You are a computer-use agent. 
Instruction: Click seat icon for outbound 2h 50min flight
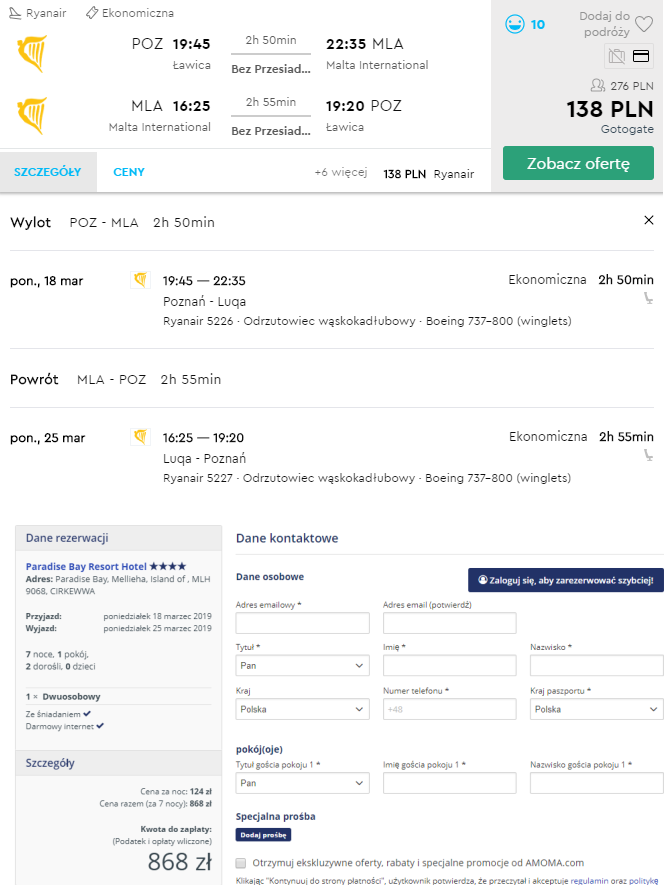click(x=648, y=298)
